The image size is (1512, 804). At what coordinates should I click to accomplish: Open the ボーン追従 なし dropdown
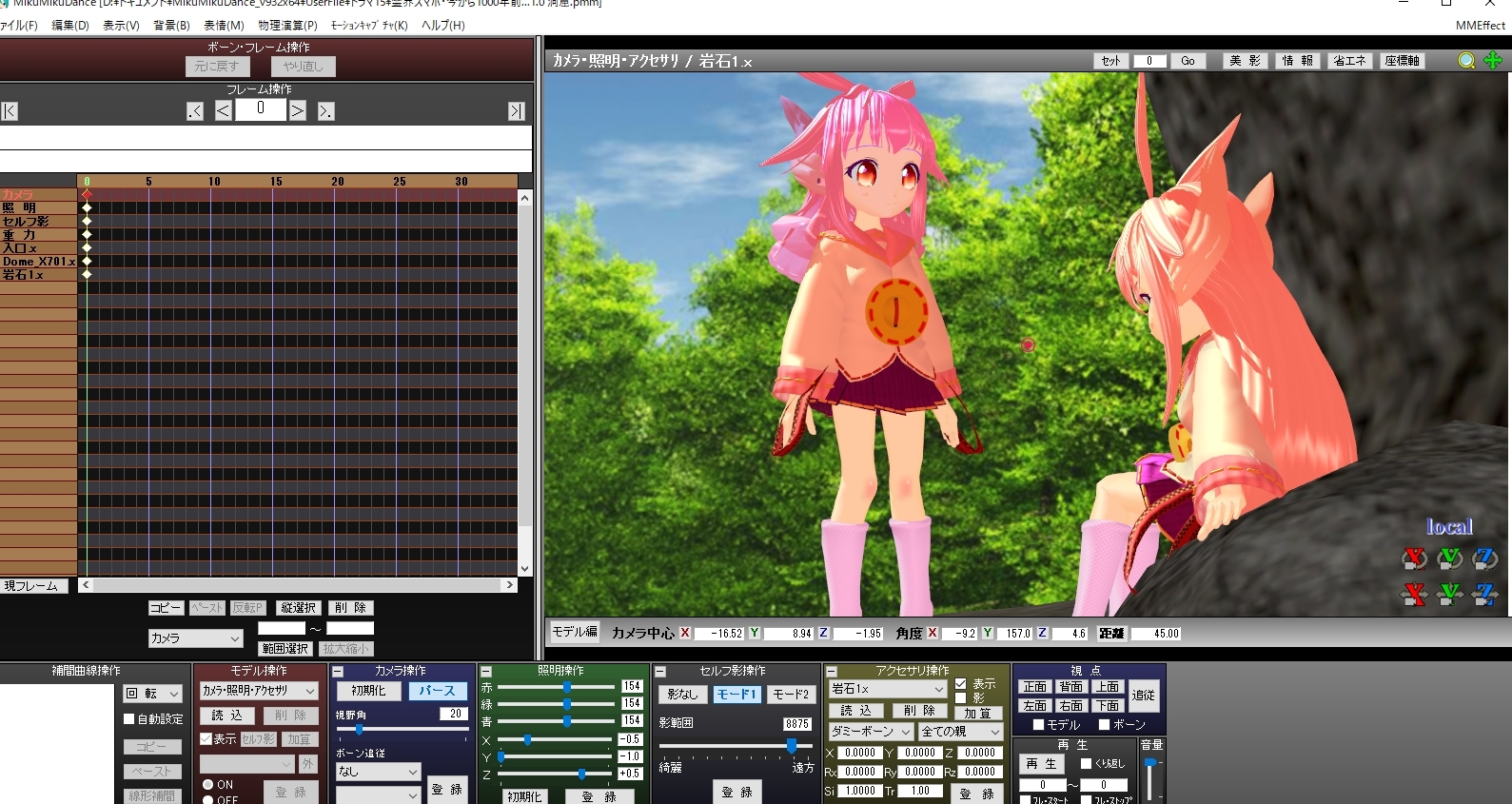(x=378, y=772)
